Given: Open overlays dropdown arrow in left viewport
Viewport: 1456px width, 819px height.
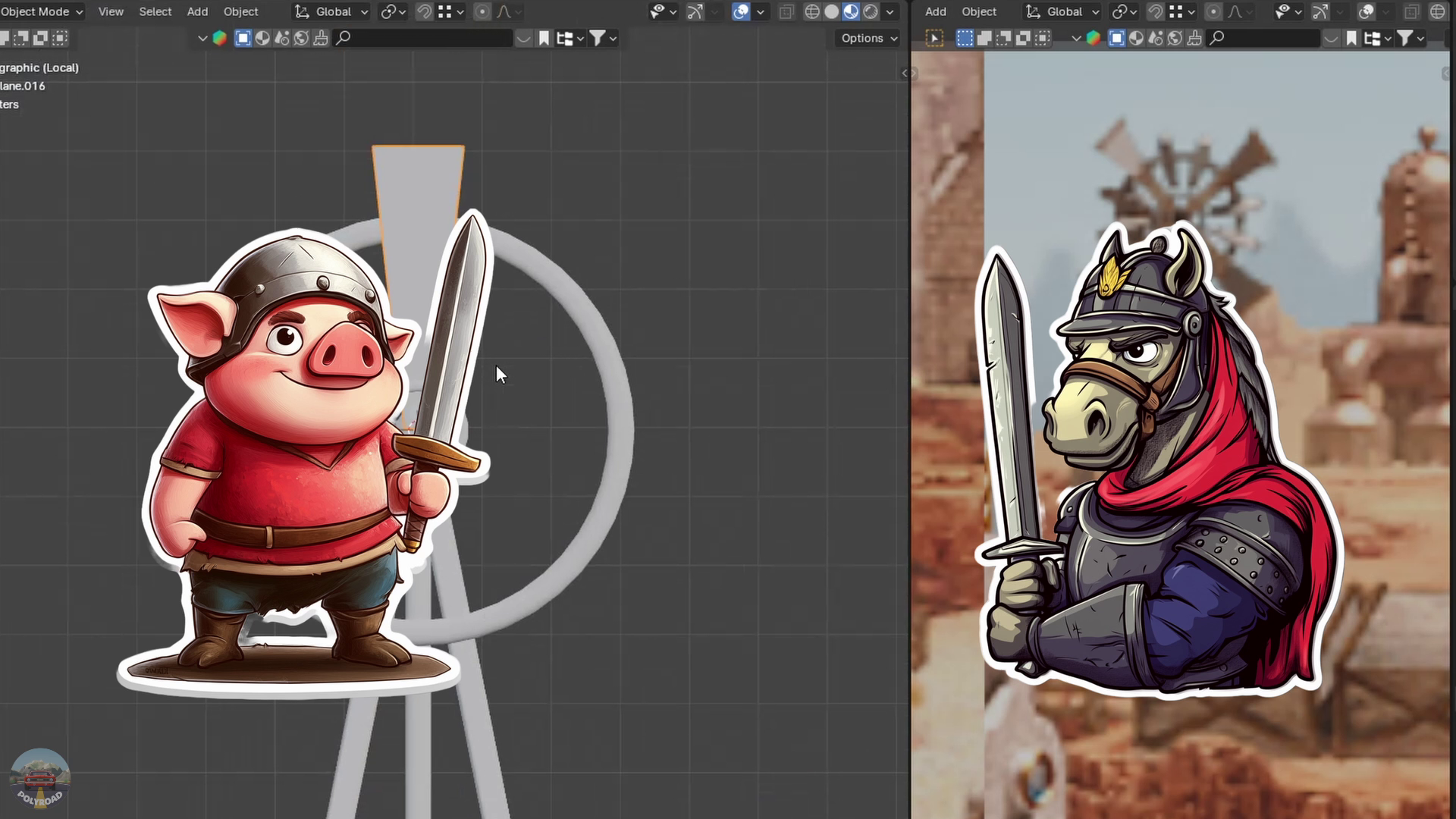Looking at the screenshot, I should tap(760, 12).
